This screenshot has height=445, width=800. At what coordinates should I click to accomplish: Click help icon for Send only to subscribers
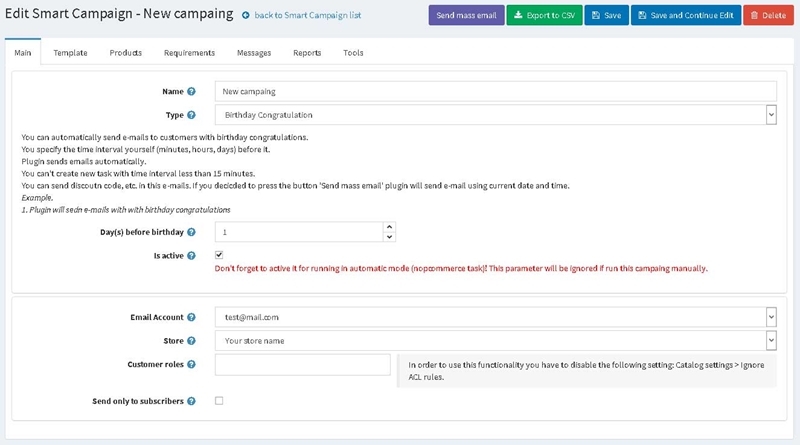[x=191, y=401]
